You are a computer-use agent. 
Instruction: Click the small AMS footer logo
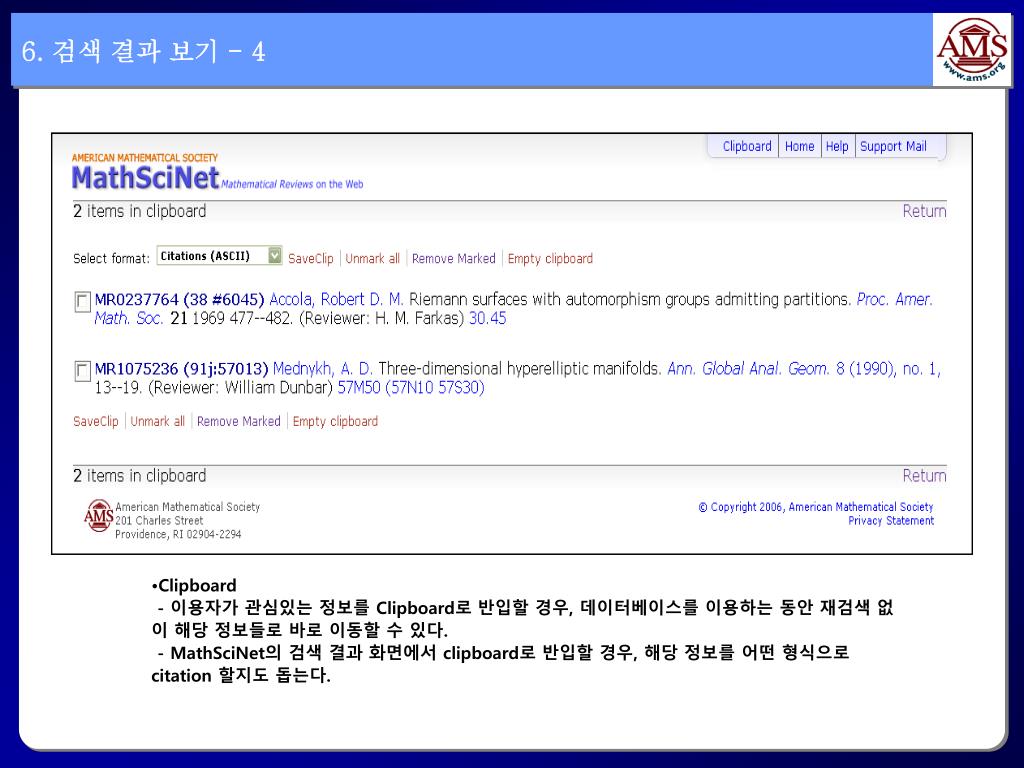pyautogui.click(x=99, y=516)
